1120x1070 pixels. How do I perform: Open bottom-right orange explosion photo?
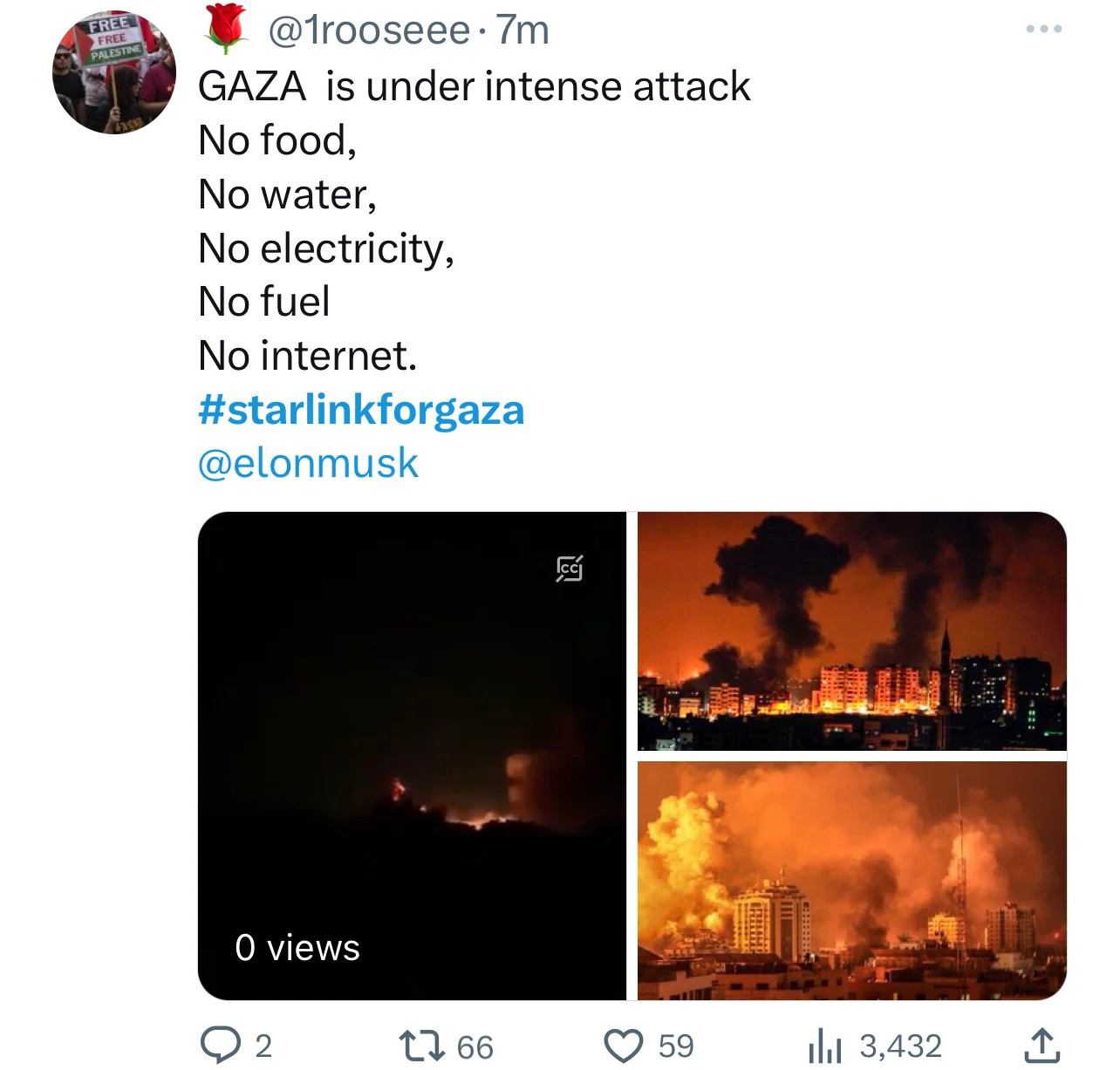click(852, 881)
